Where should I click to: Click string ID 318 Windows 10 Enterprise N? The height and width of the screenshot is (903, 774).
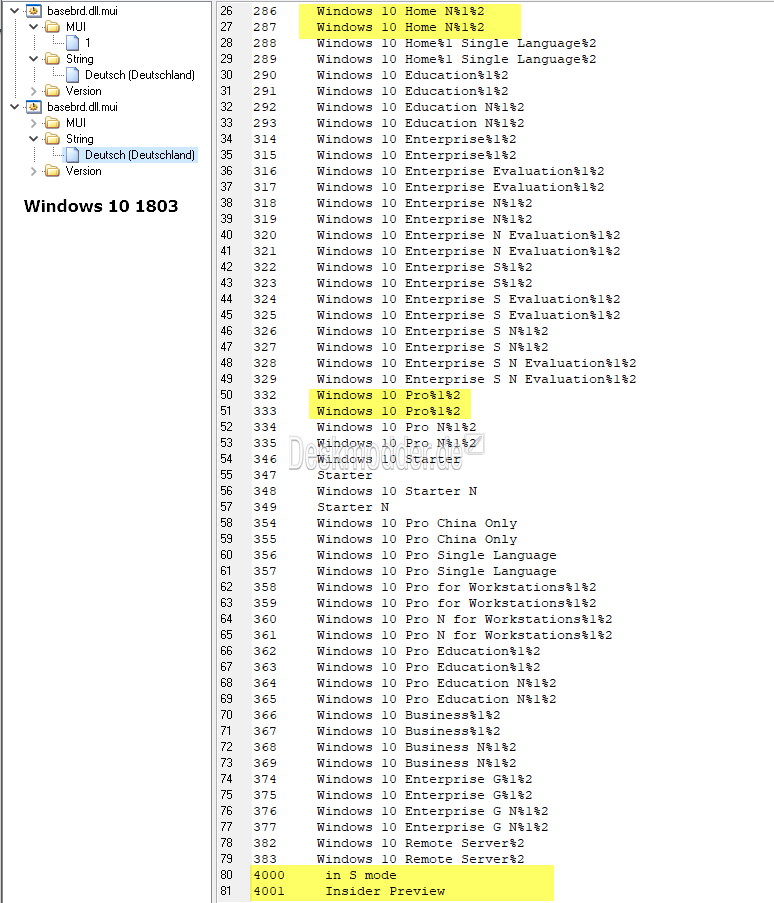[x=424, y=203]
